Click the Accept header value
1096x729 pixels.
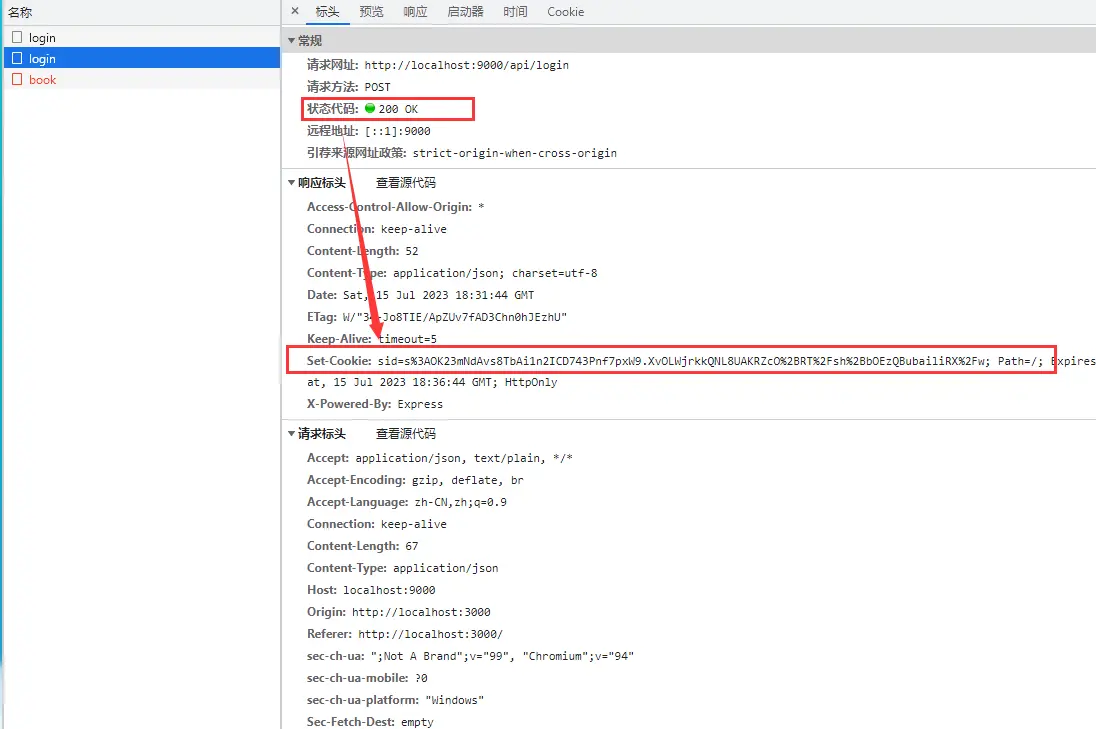pyautogui.click(x=464, y=459)
